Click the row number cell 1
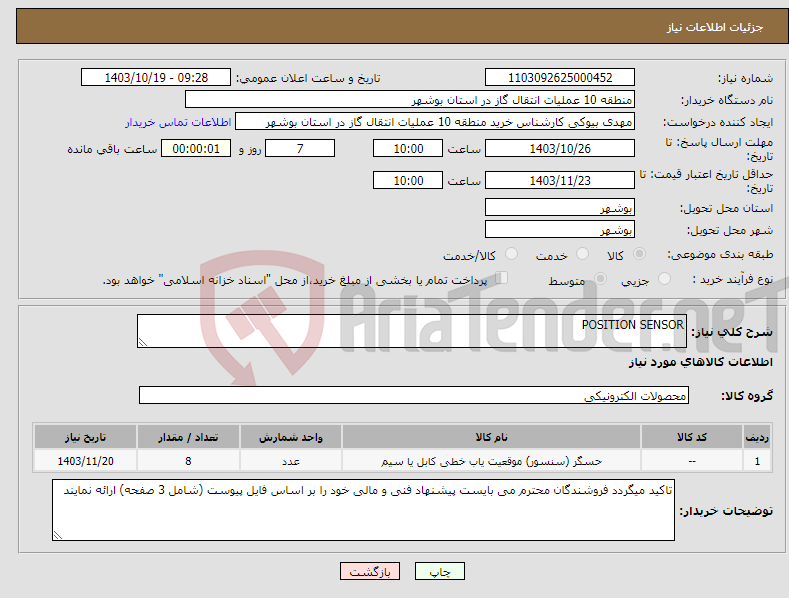 pos(757,461)
